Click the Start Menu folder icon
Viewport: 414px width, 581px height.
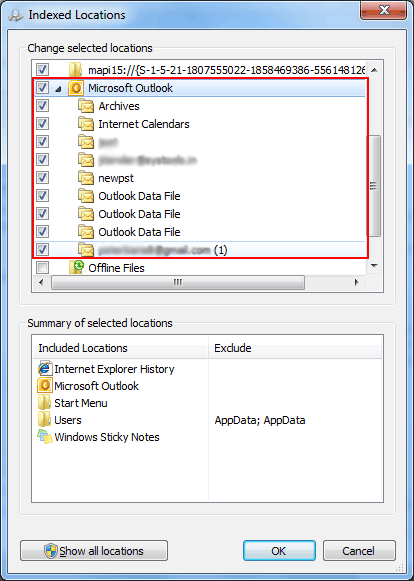coord(44,403)
